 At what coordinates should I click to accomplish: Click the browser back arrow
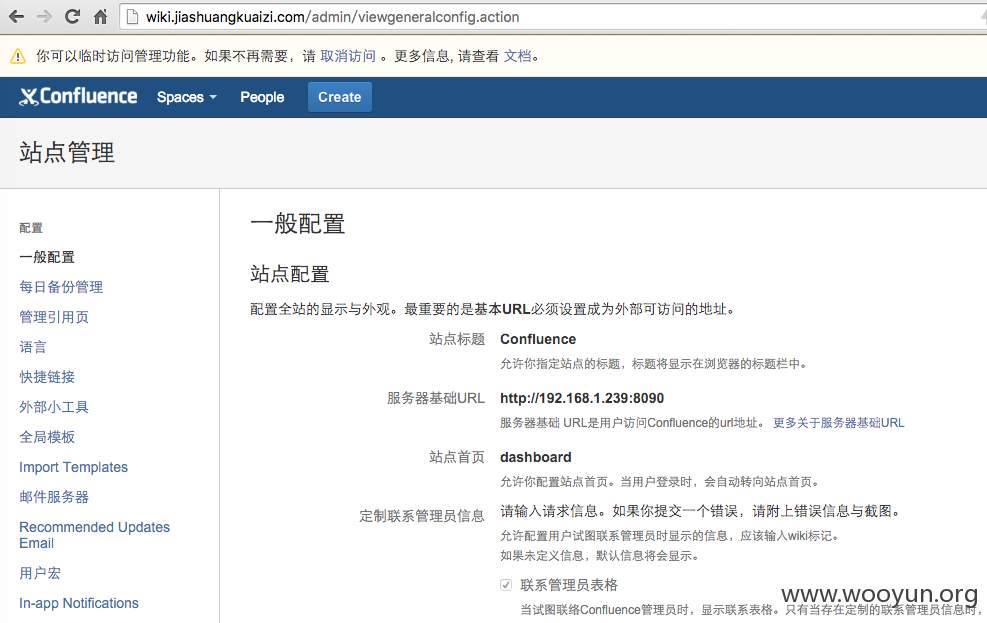click(x=17, y=17)
